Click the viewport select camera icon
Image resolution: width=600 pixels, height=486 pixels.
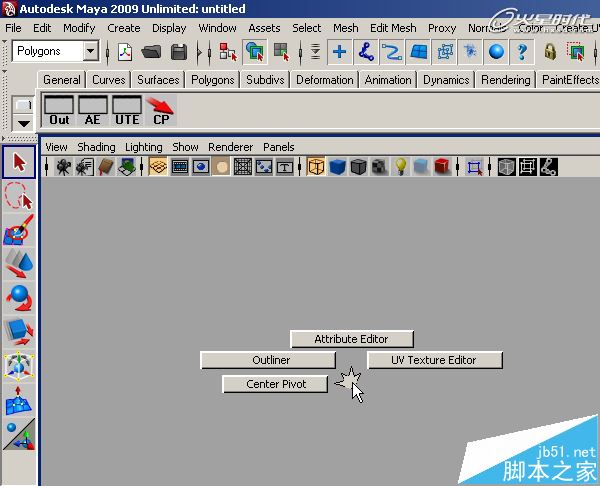coord(64,167)
